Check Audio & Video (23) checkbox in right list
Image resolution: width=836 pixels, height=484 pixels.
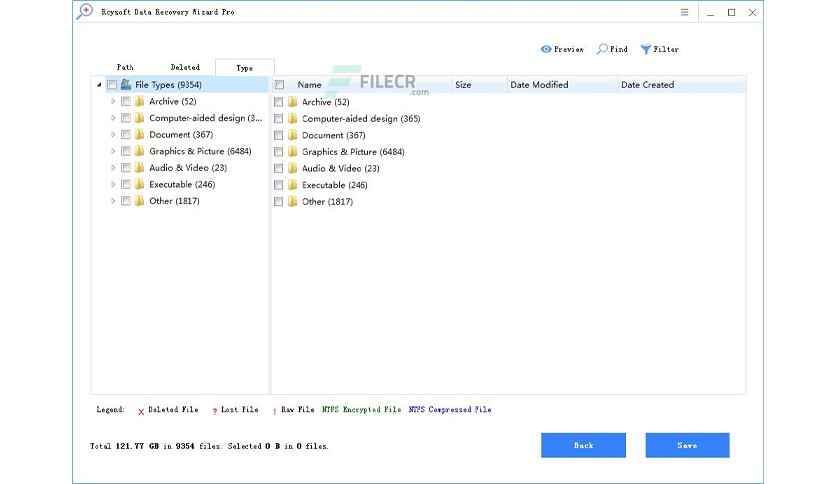point(278,168)
